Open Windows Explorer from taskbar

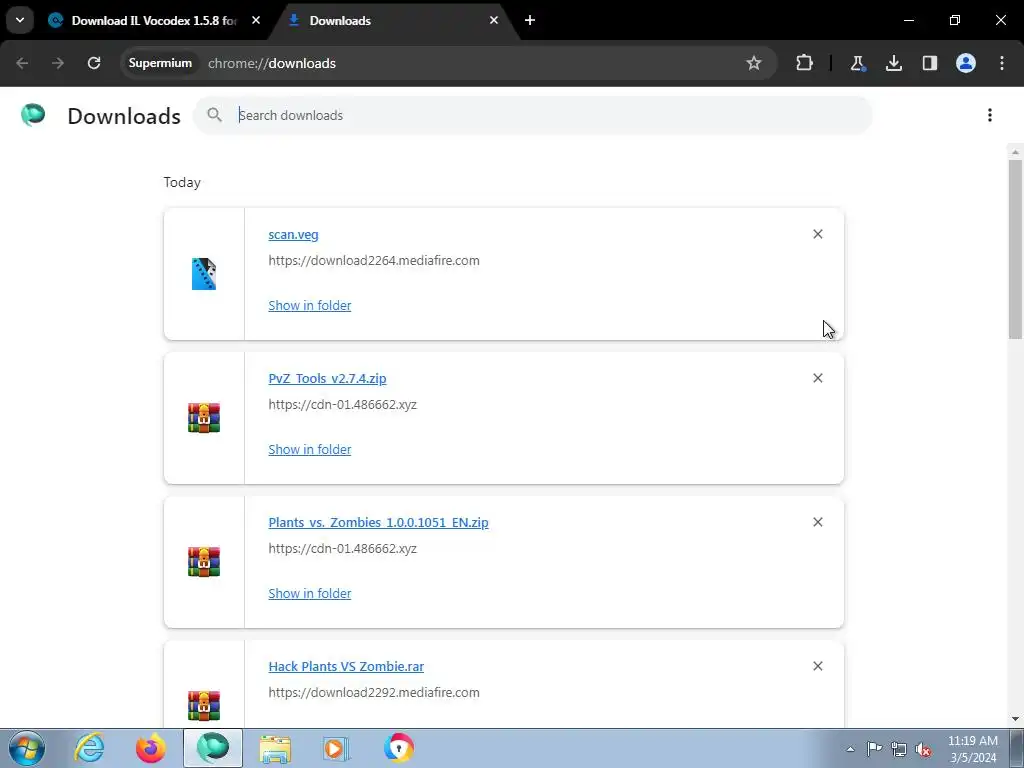(x=275, y=748)
